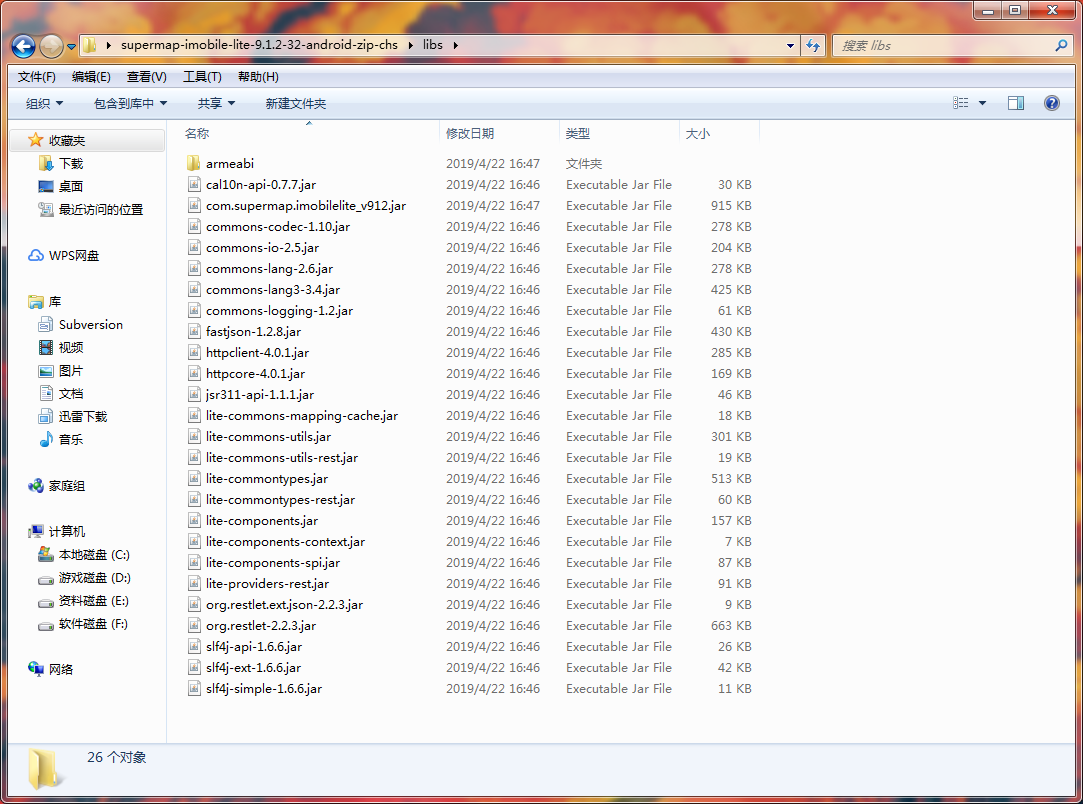Click the 家庭组 icon

tap(35, 486)
